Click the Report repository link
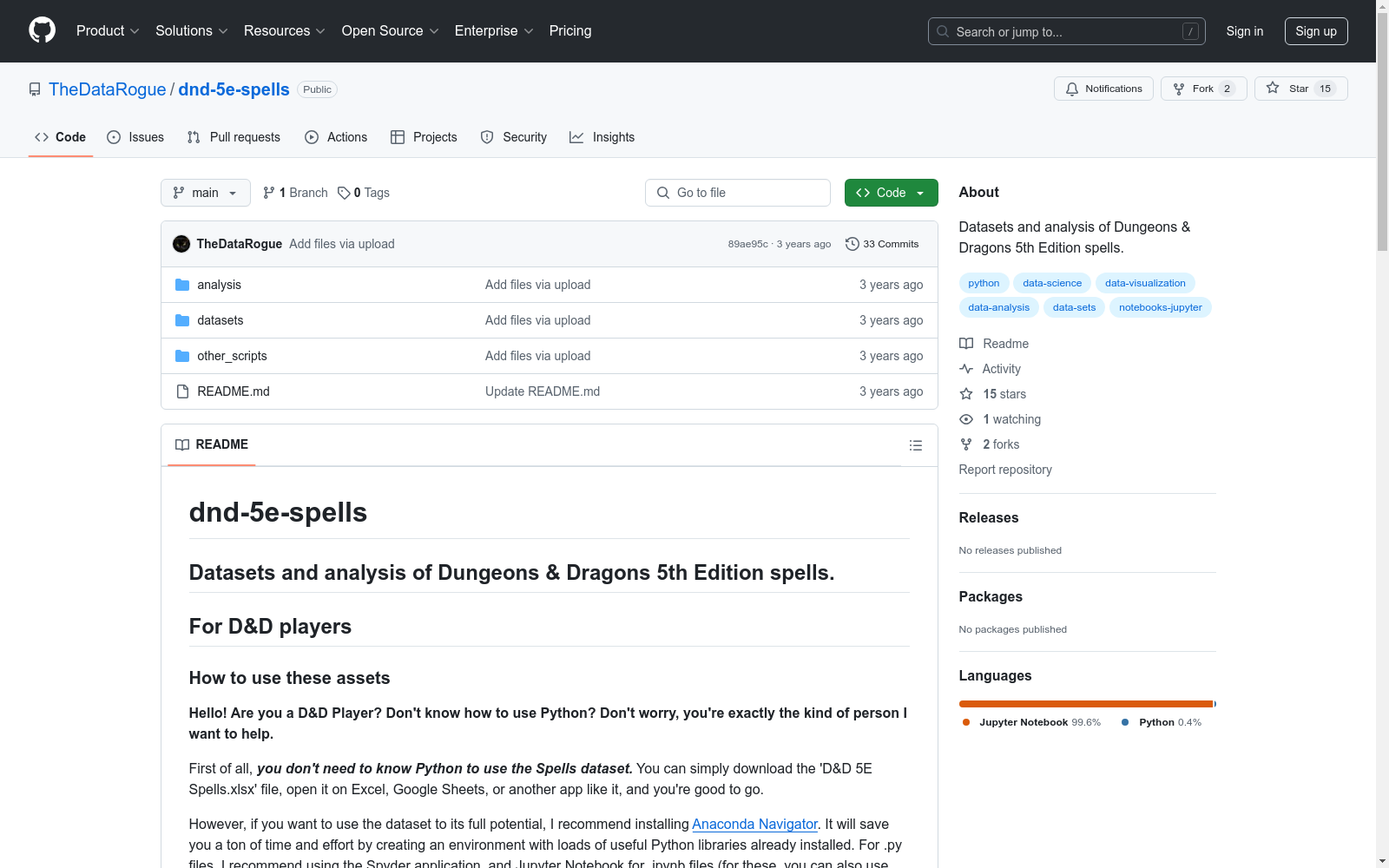Screen dimensions: 1389x868 point(1005,470)
